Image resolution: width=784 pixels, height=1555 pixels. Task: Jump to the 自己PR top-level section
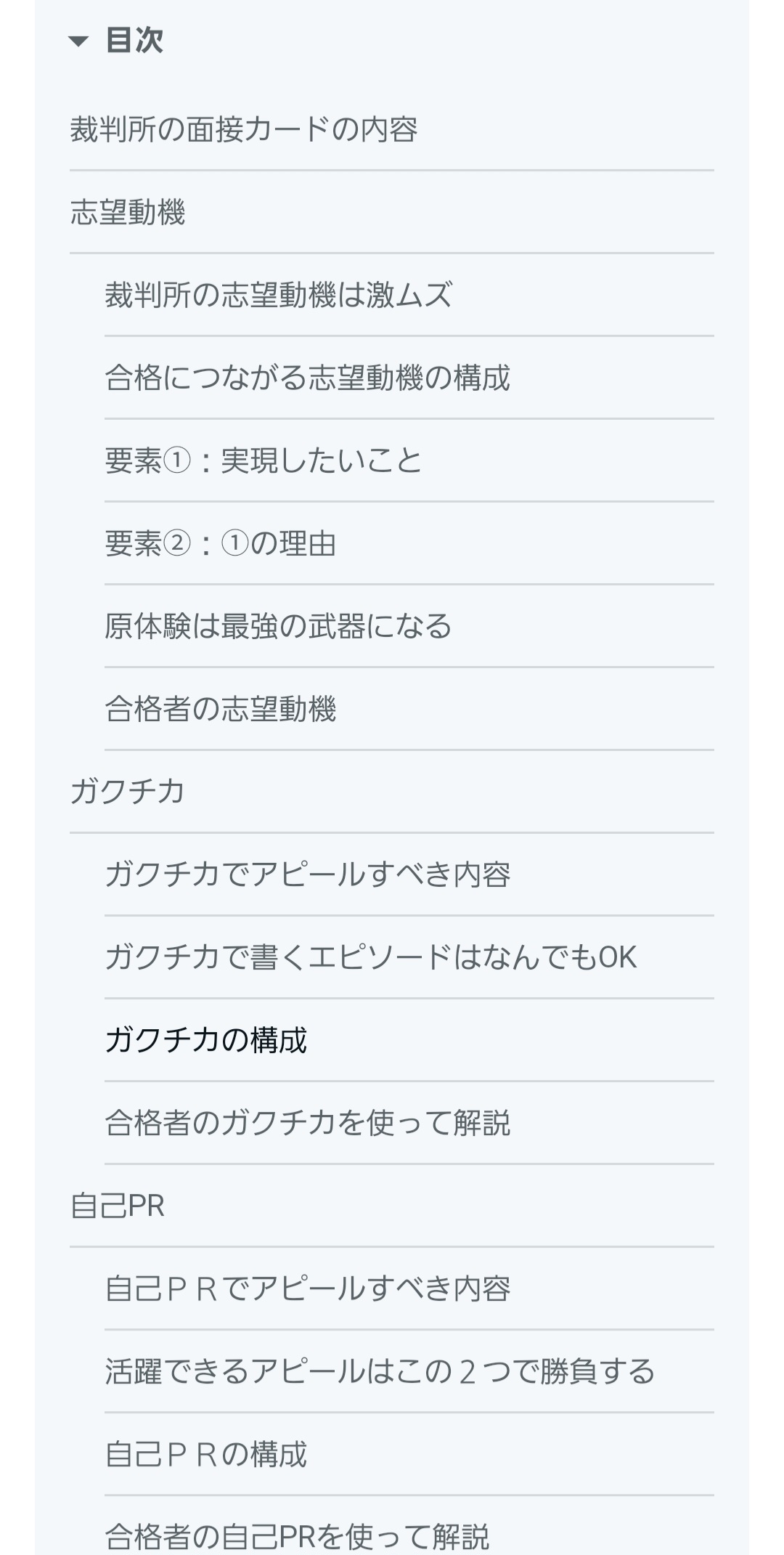(x=118, y=1206)
